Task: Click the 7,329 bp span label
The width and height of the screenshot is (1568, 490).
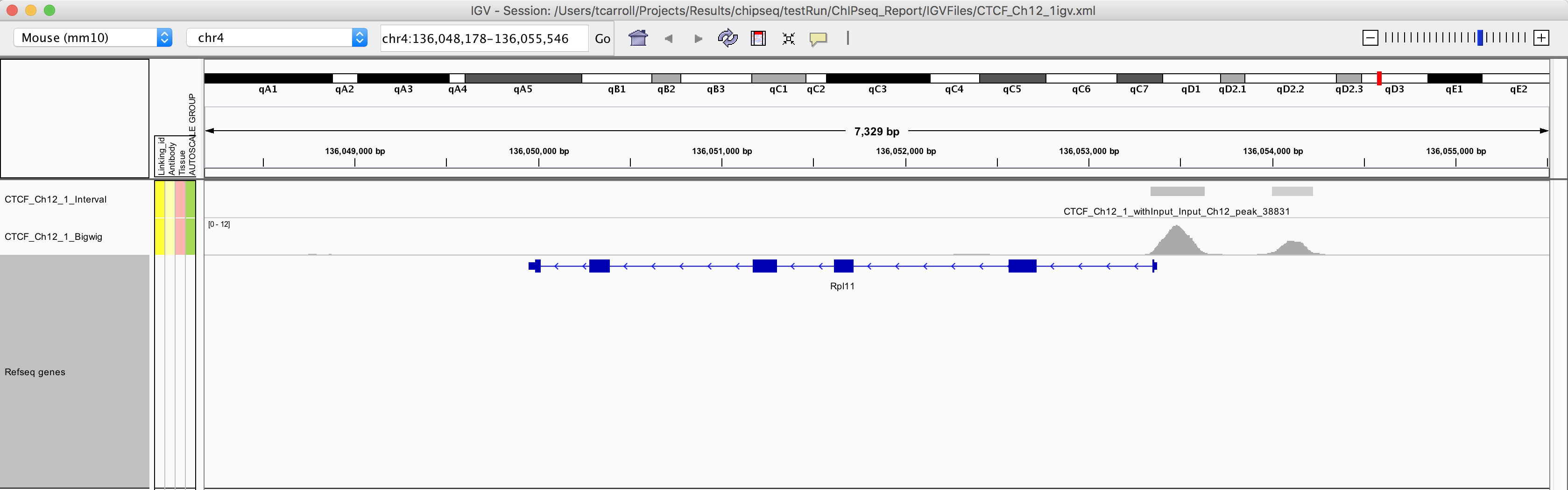Action: (x=876, y=132)
